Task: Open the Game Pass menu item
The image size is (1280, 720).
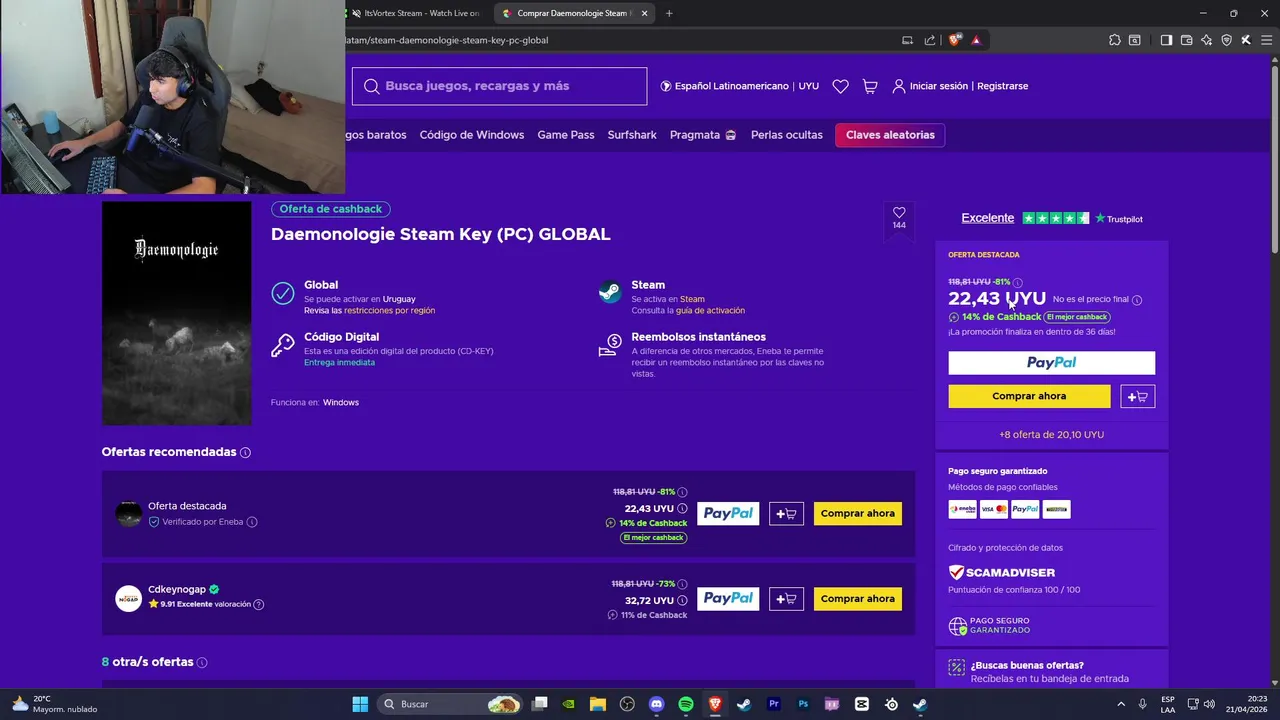Action: tap(566, 135)
